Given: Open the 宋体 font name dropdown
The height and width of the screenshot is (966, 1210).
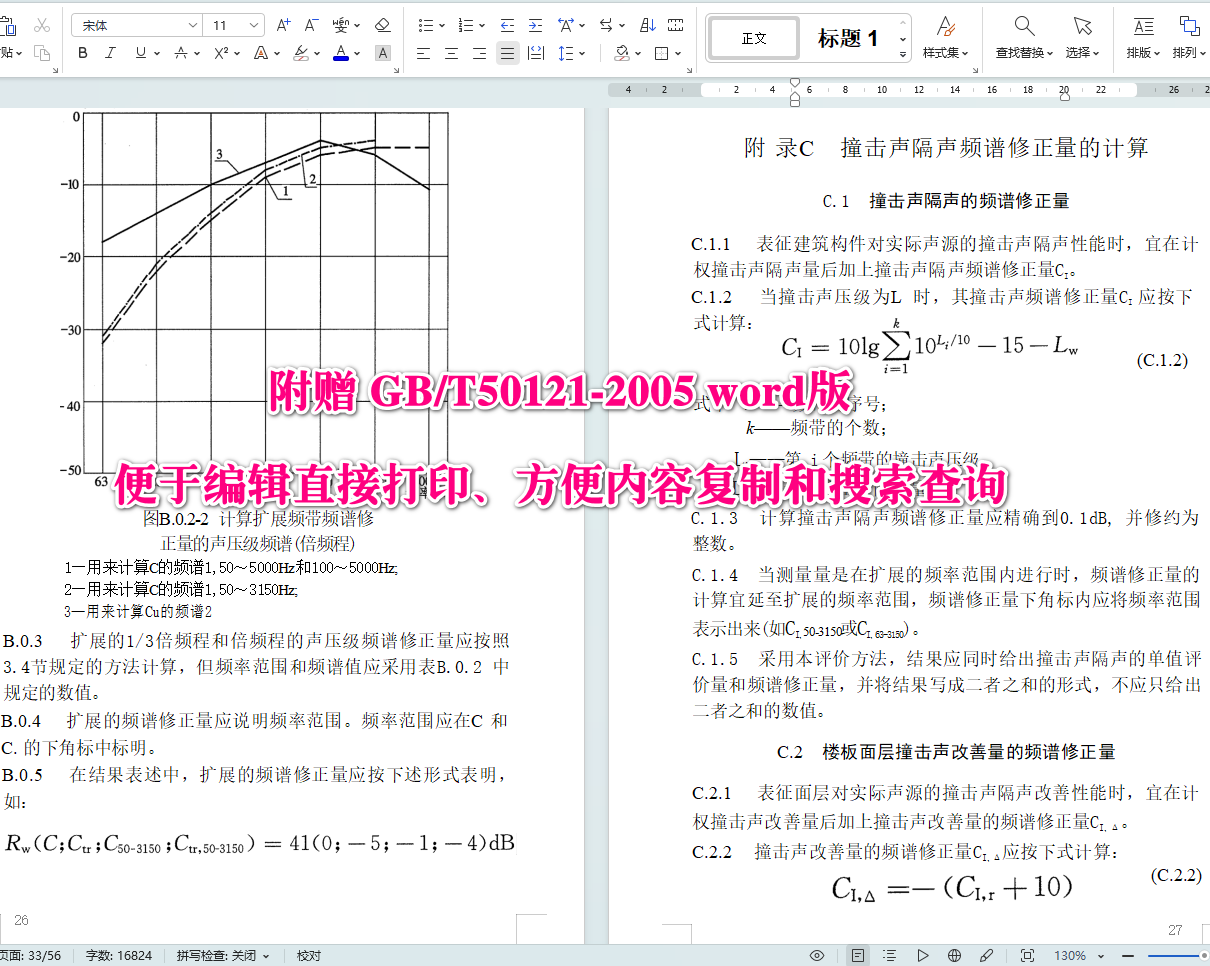Looking at the screenshot, I should tap(135, 23).
